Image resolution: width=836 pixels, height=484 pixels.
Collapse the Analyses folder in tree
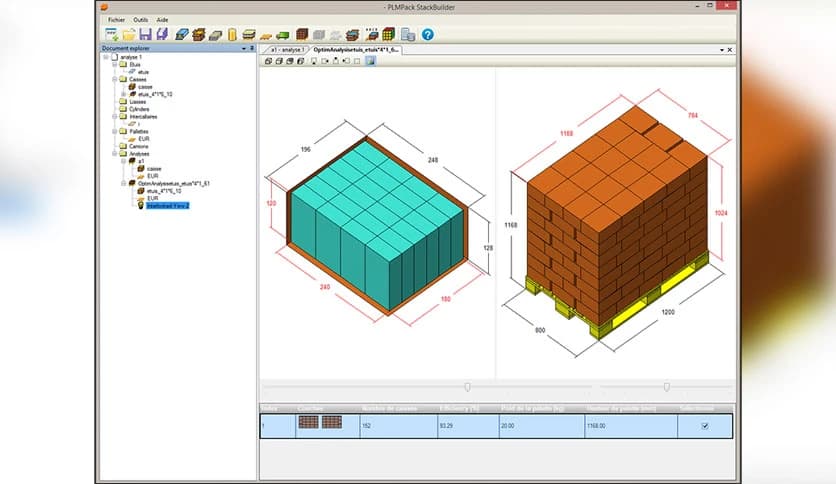point(113,153)
